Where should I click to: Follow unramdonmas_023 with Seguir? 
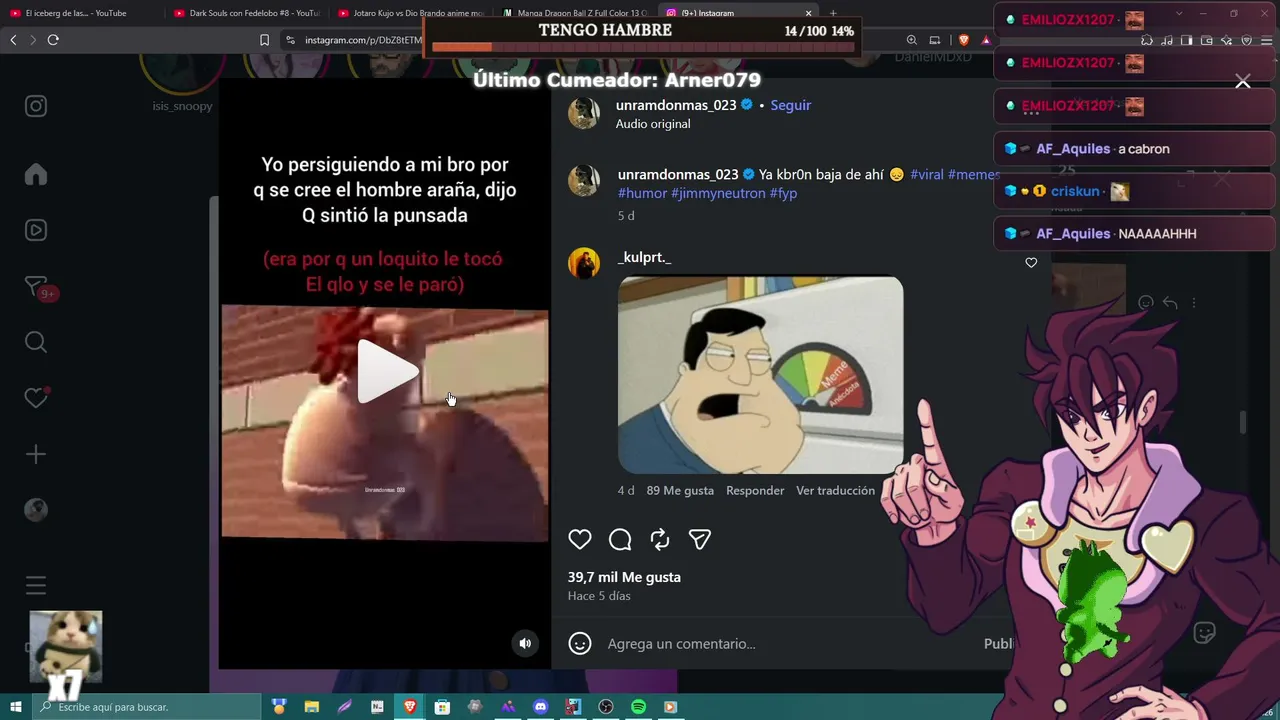[x=790, y=105]
